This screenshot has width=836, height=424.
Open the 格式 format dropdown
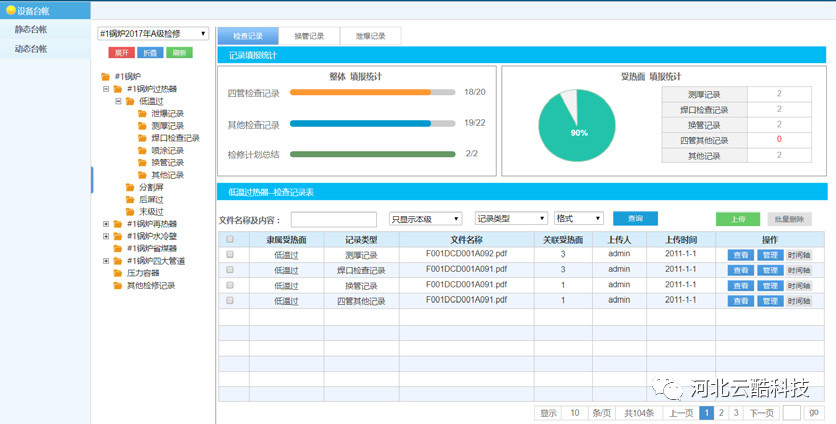click(579, 218)
